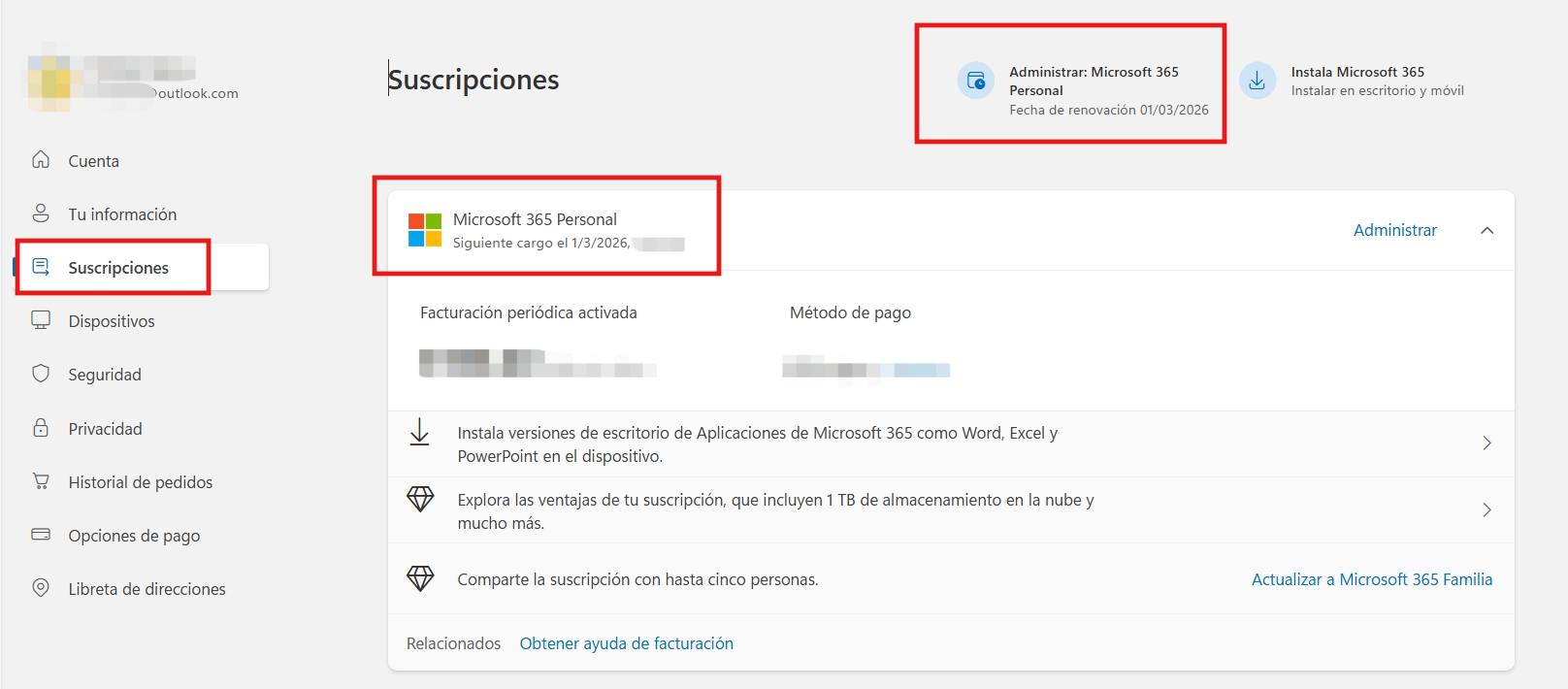This screenshot has width=1568, height=689.
Task: Click the Seguridad shield icon
Action: [x=41, y=374]
